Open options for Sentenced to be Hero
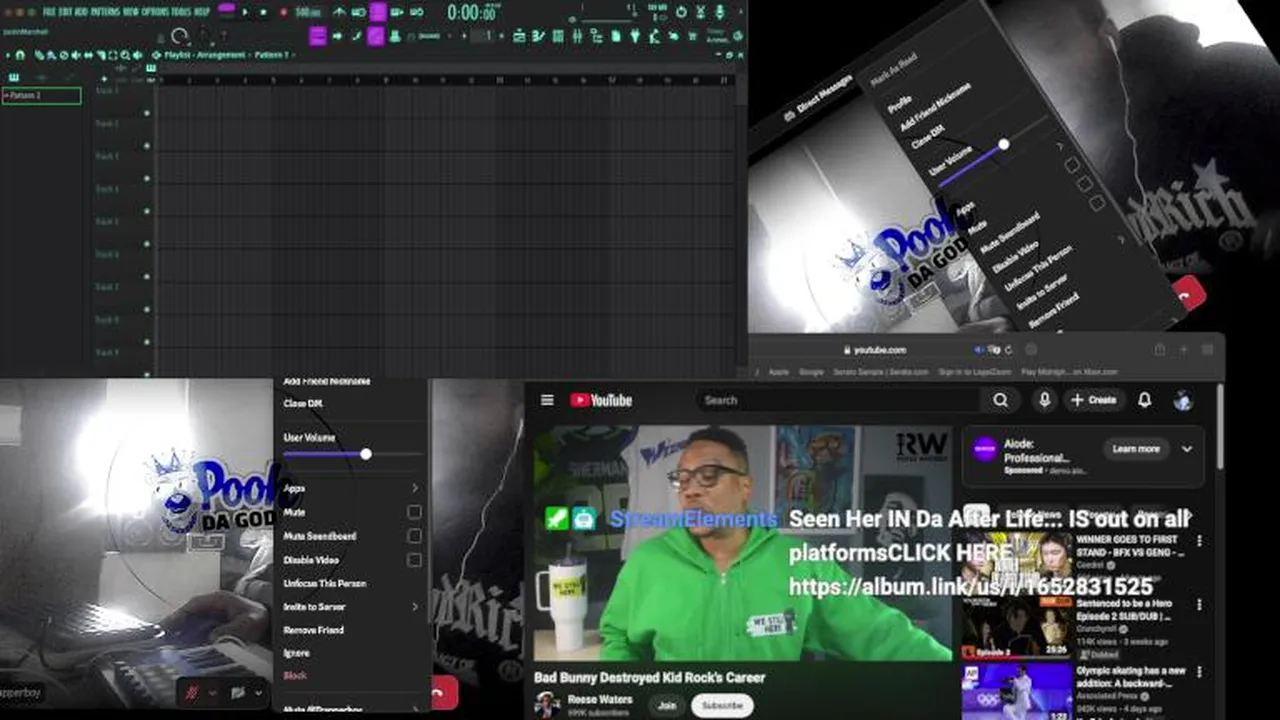 tap(1199, 606)
